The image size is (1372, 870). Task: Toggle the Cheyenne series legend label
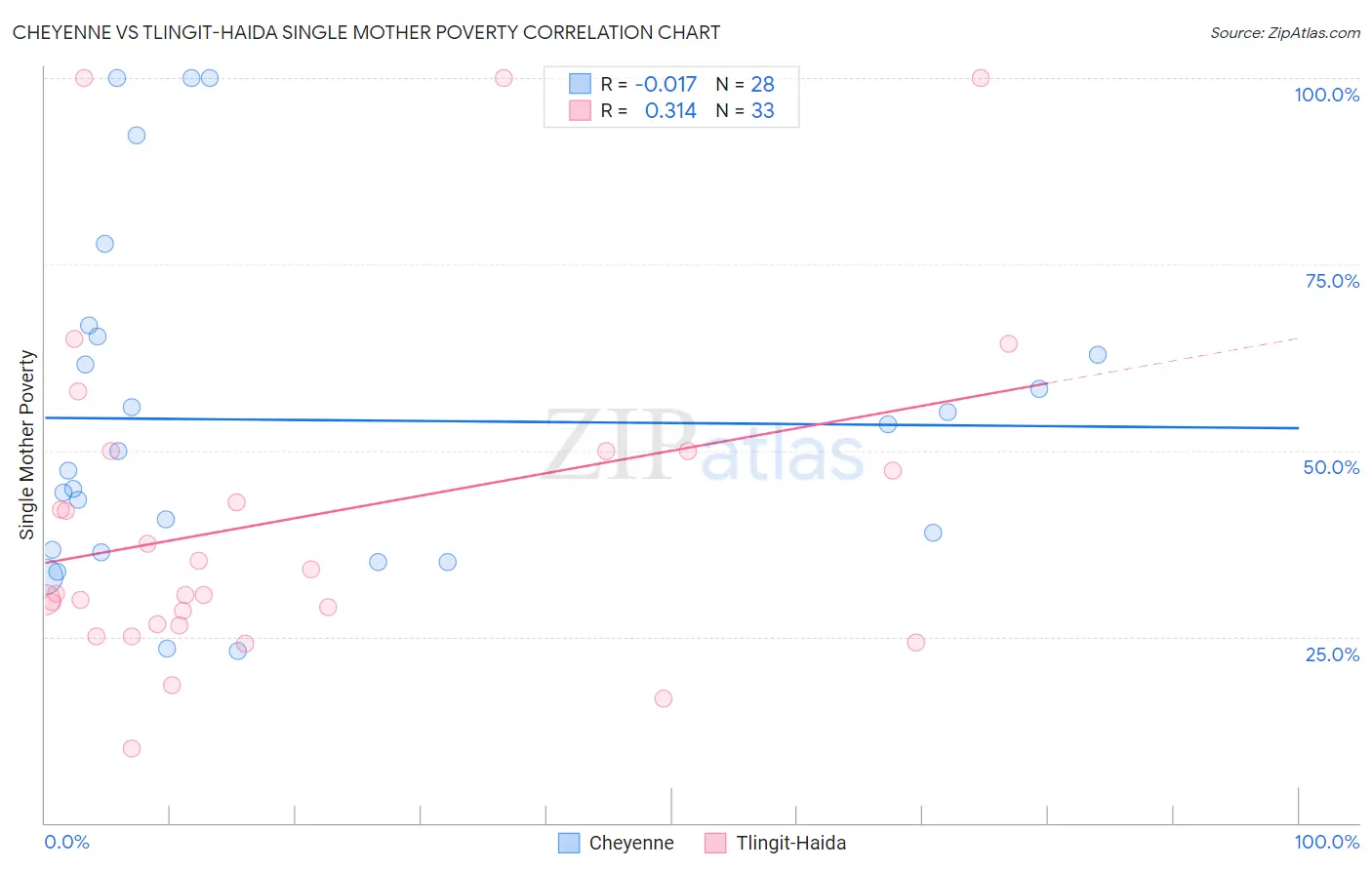pyautogui.click(x=631, y=843)
